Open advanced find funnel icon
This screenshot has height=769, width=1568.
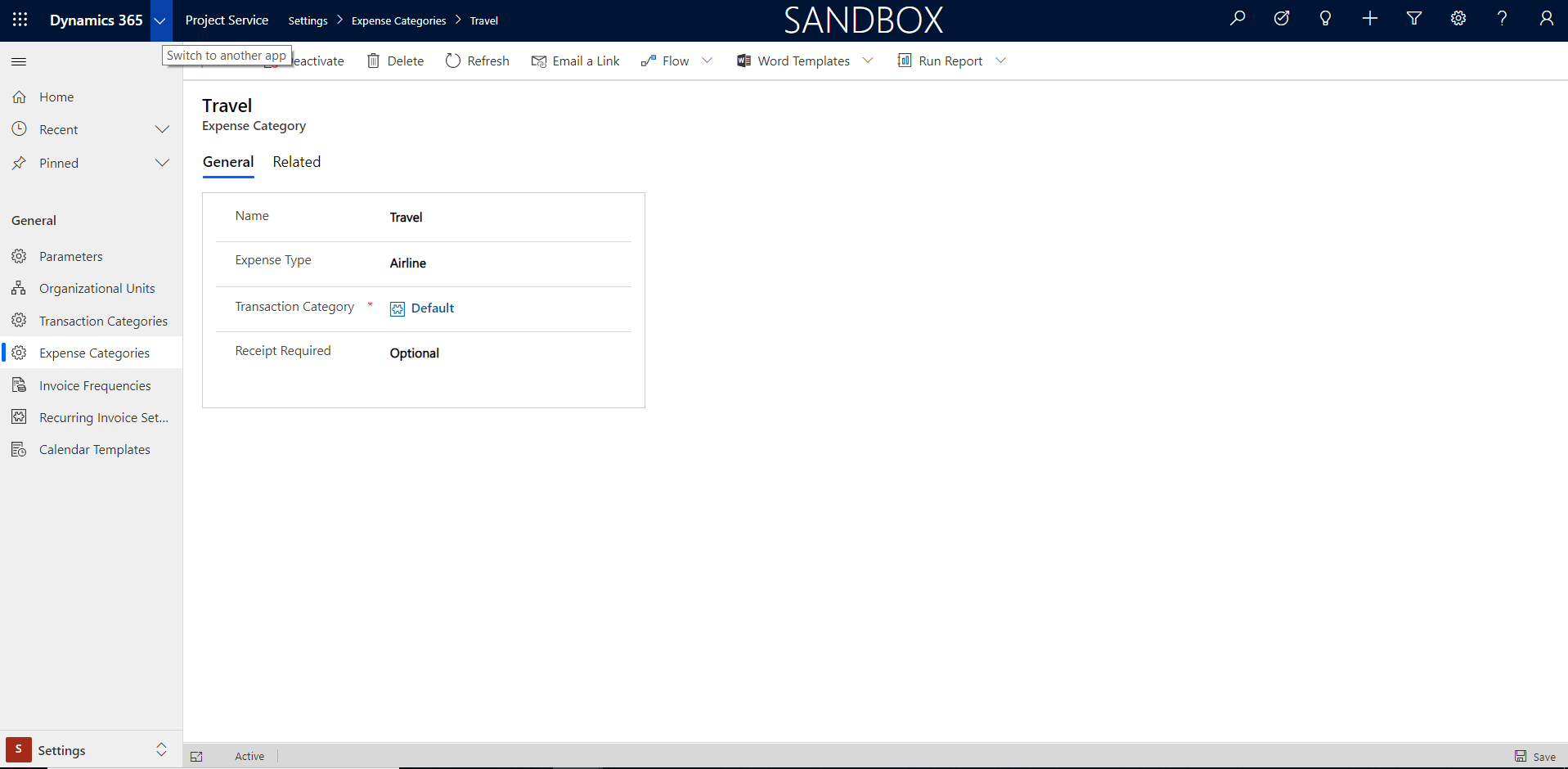click(x=1414, y=19)
